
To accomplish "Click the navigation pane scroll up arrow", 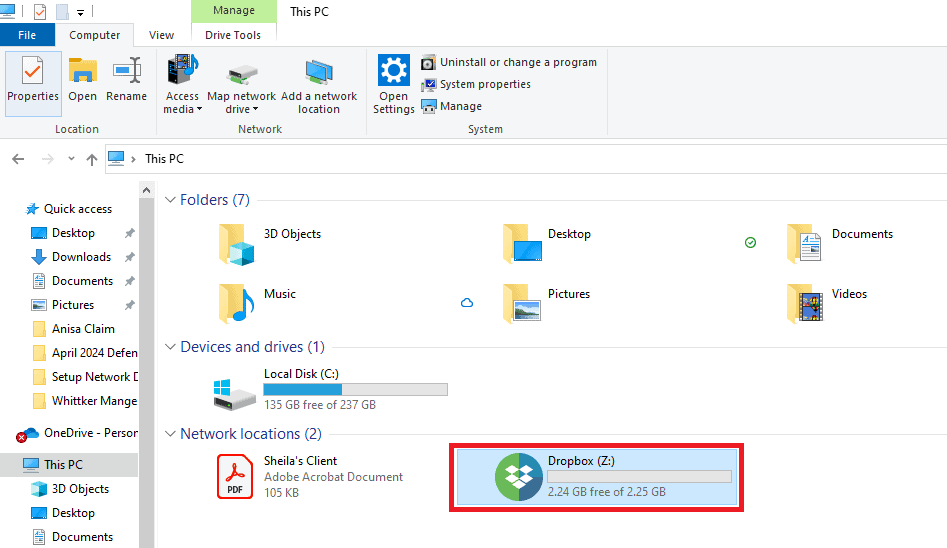I will click(x=146, y=190).
